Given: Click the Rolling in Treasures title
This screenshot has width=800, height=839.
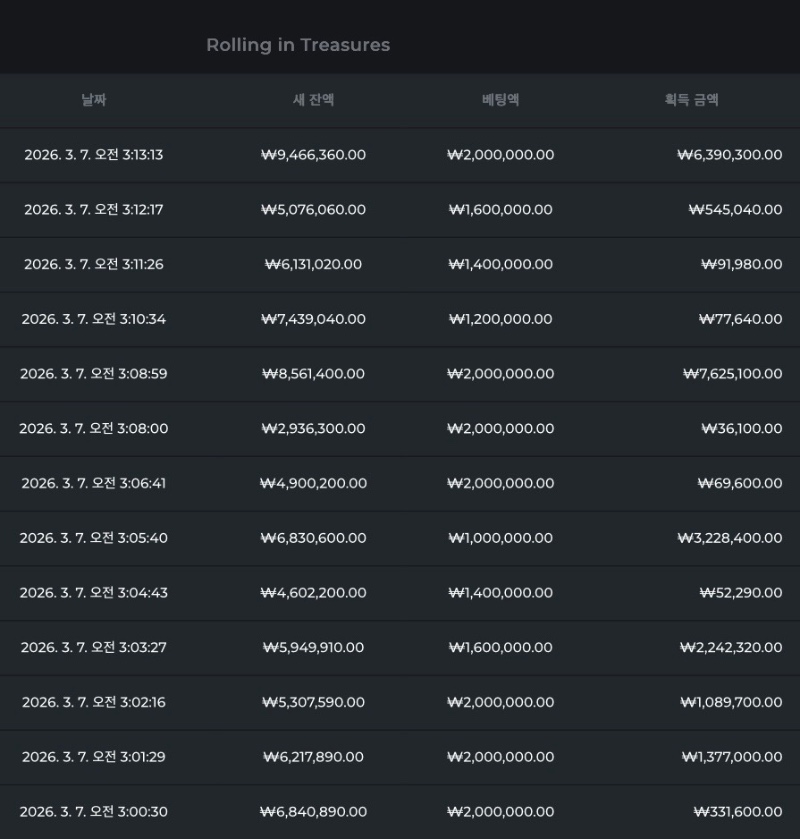Looking at the screenshot, I should [298, 45].
